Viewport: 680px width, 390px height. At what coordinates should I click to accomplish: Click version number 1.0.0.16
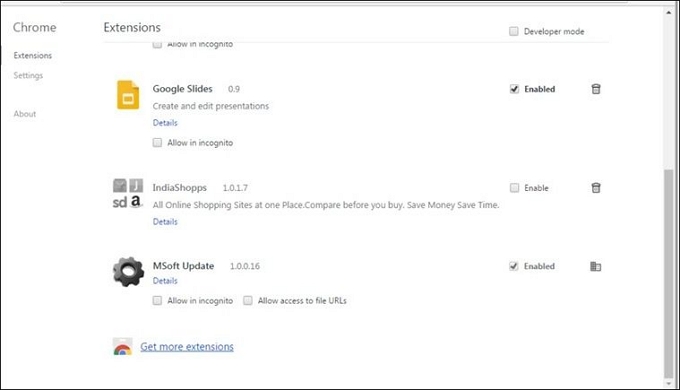coord(245,266)
